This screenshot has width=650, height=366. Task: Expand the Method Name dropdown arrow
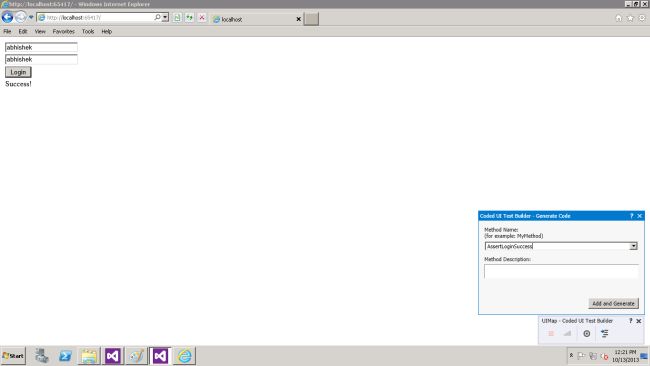[x=633, y=246]
